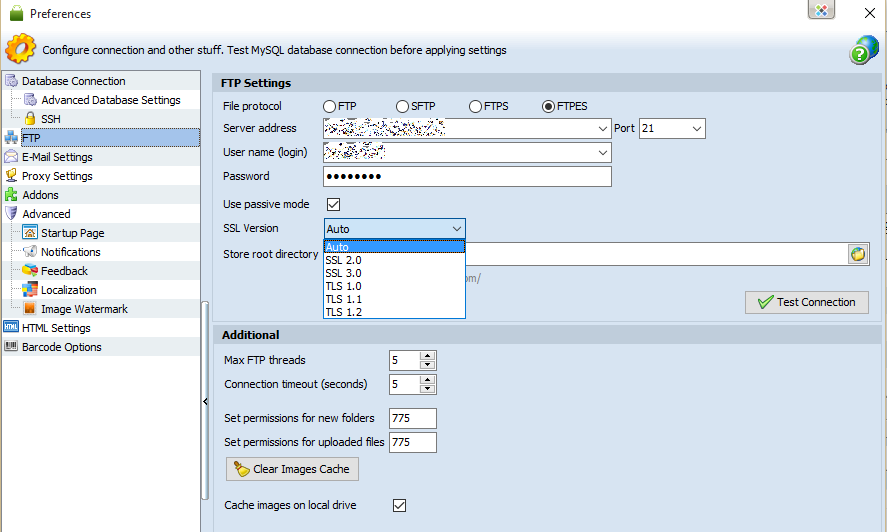Click the Image Watermark icon
Image resolution: width=887 pixels, height=532 pixels.
point(30,309)
